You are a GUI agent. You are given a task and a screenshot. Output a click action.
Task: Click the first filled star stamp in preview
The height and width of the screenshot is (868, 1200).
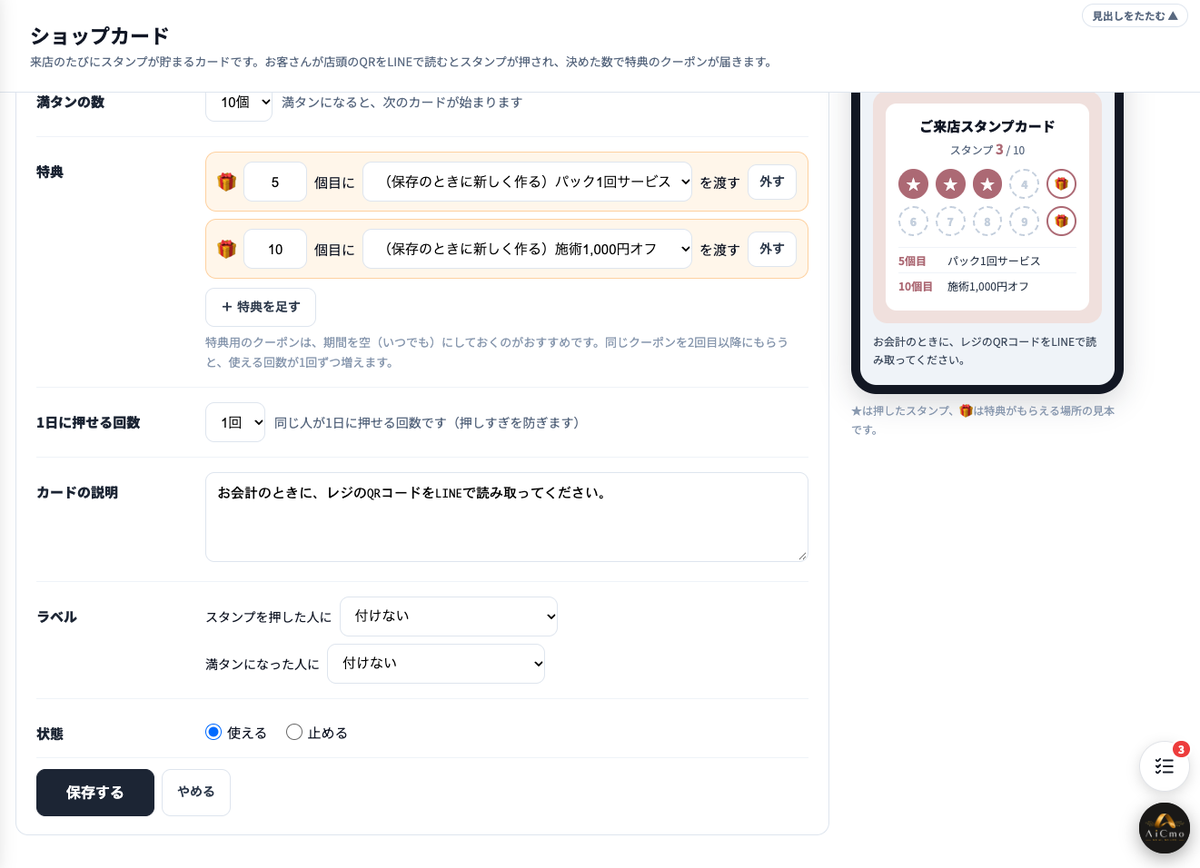(x=913, y=184)
